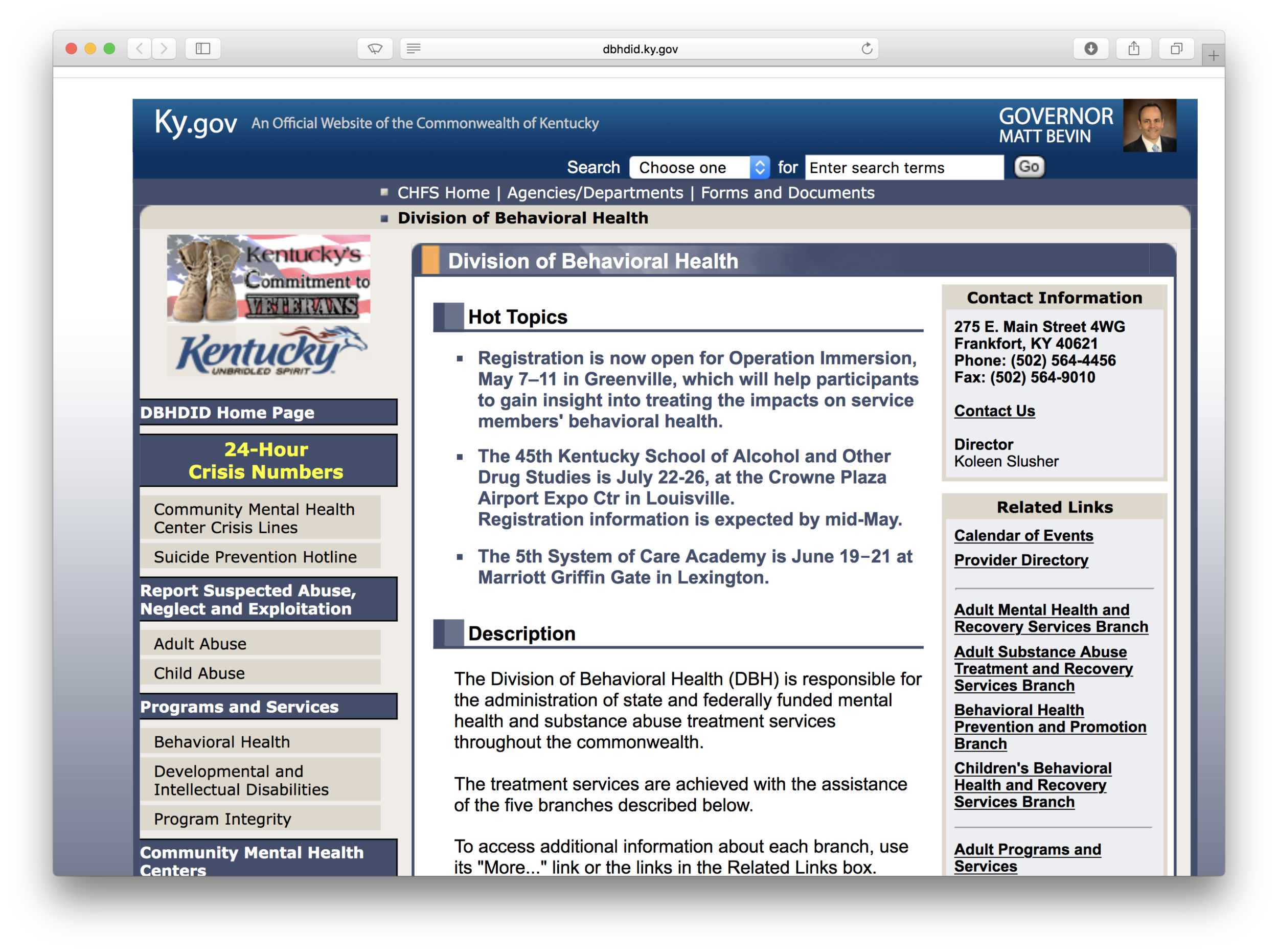Select Adult Abuse in sidebar
Viewport: 1278px width, 952px height.
[x=260, y=643]
